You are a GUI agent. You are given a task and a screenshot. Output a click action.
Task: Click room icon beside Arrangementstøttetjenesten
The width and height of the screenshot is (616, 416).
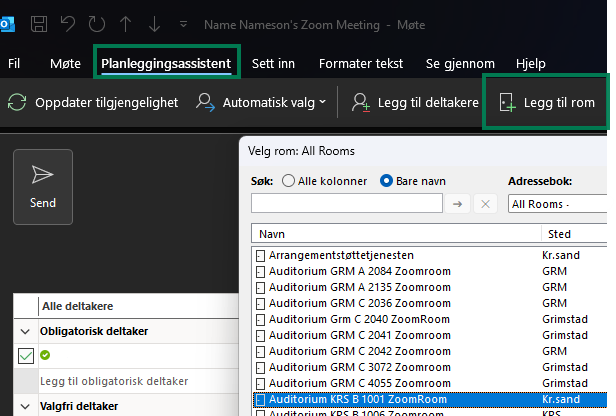tap(260, 256)
